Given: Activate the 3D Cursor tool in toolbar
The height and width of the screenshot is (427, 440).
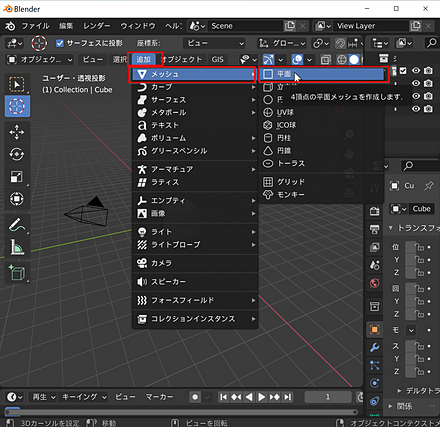Looking at the screenshot, I should (x=17, y=106).
